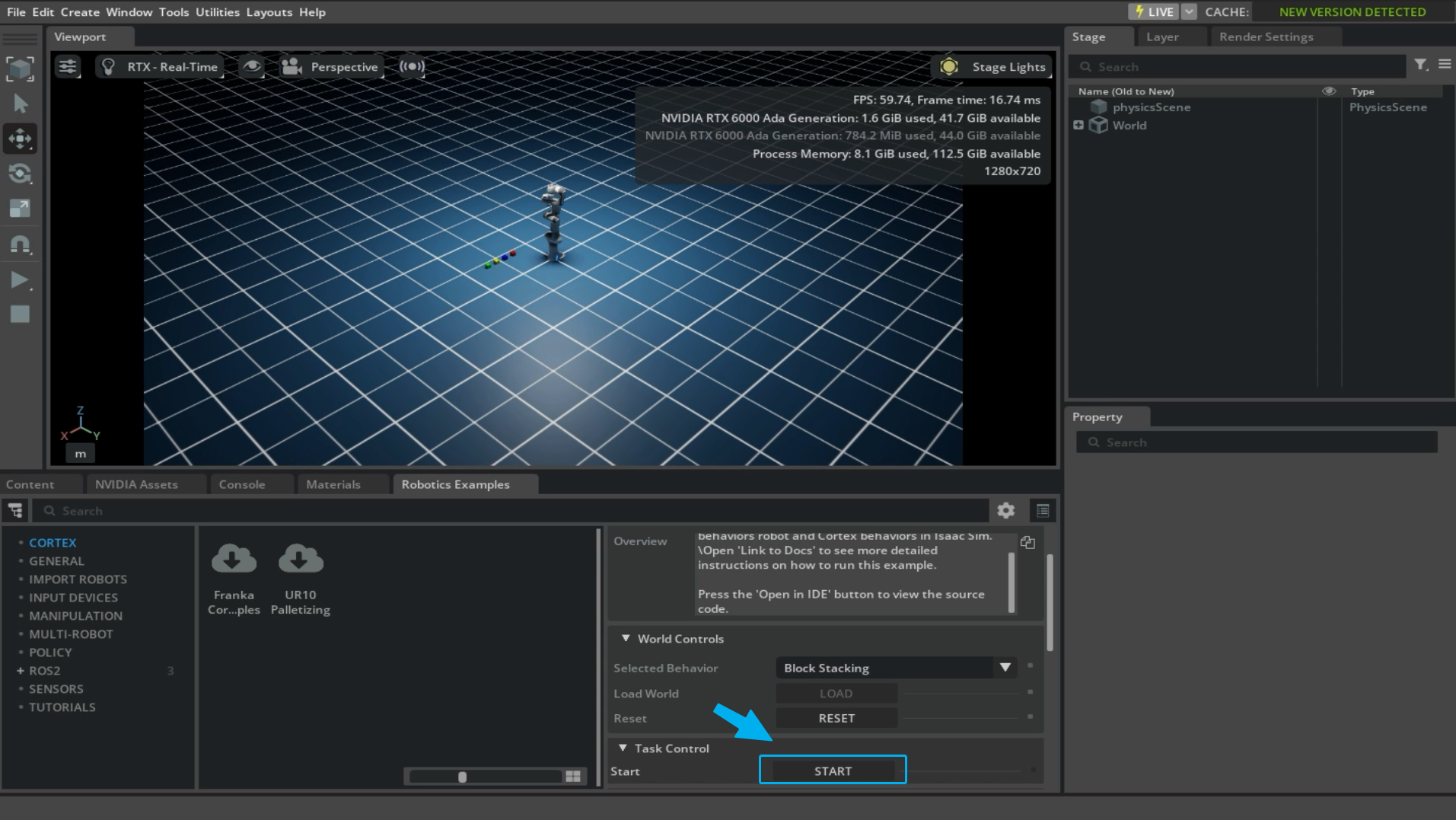
Task: Open the examples browser gear settings
Action: point(1006,510)
